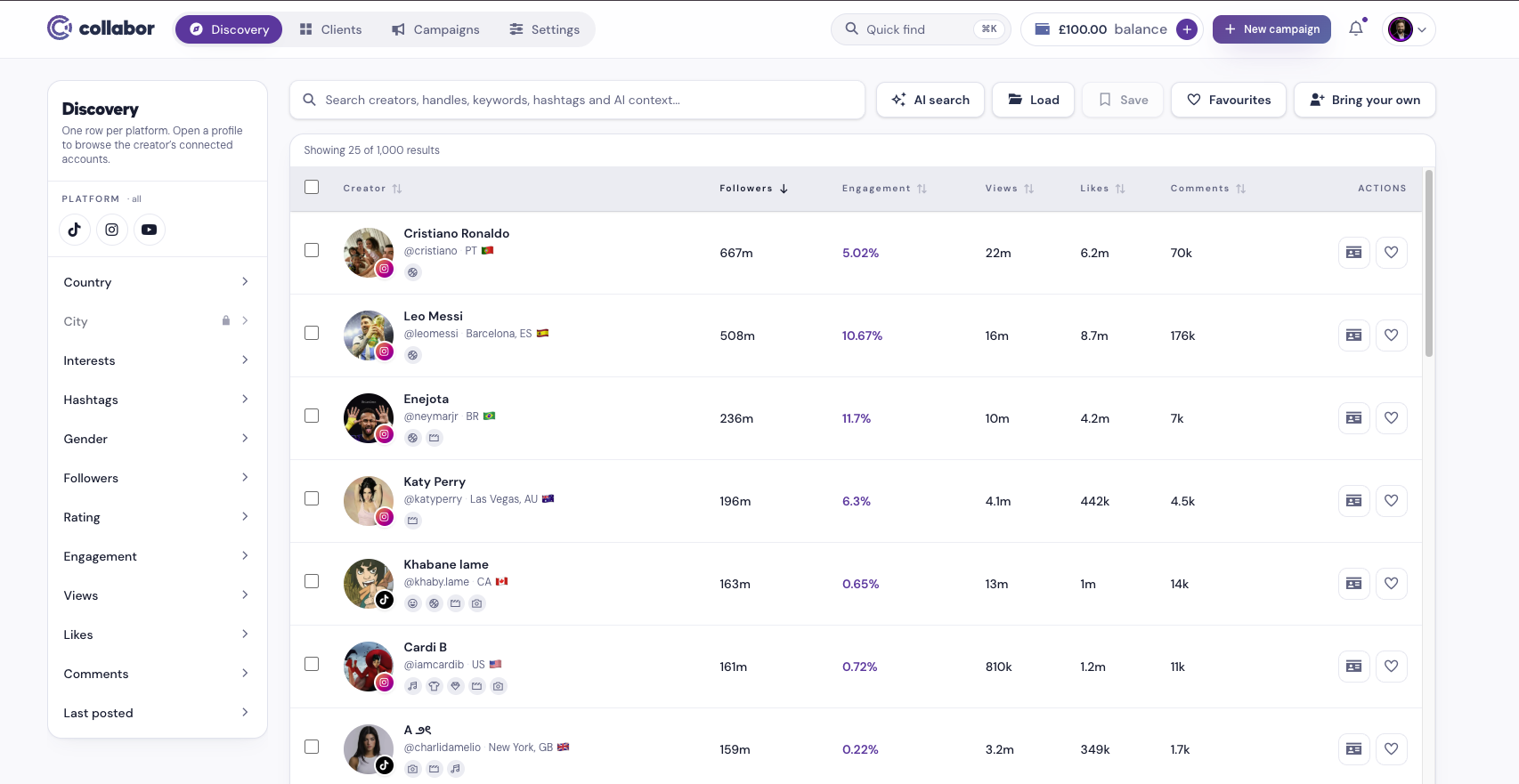Screen dimensions: 1519x784
Task: Open Khabane lame's profile card icon
Action: [x=1354, y=584]
